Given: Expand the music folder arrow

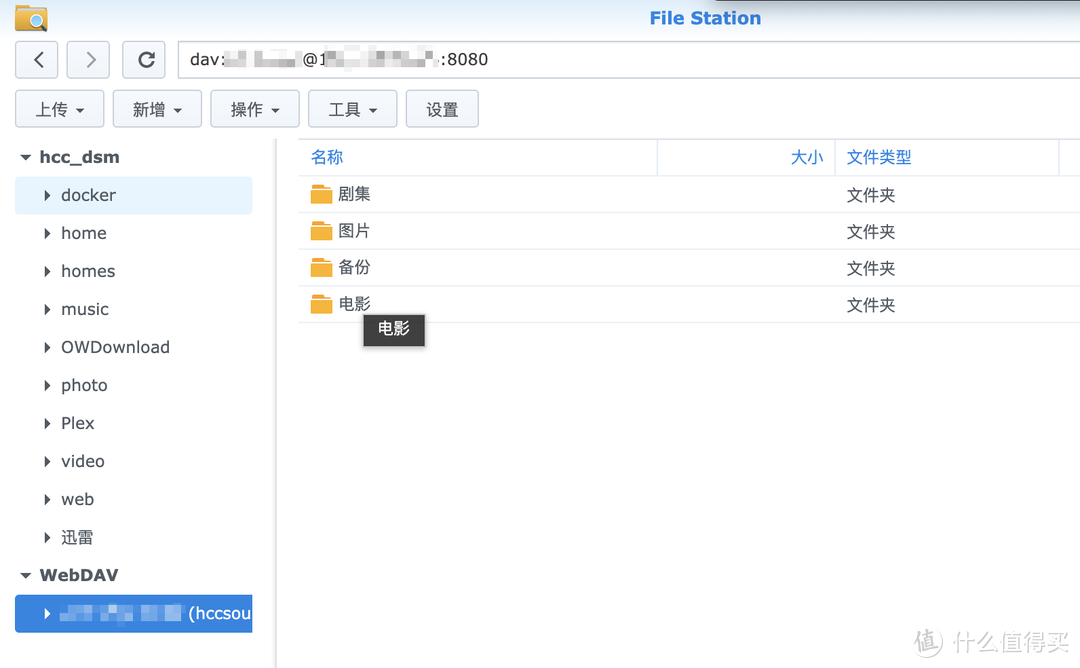Looking at the screenshot, I should click(47, 309).
